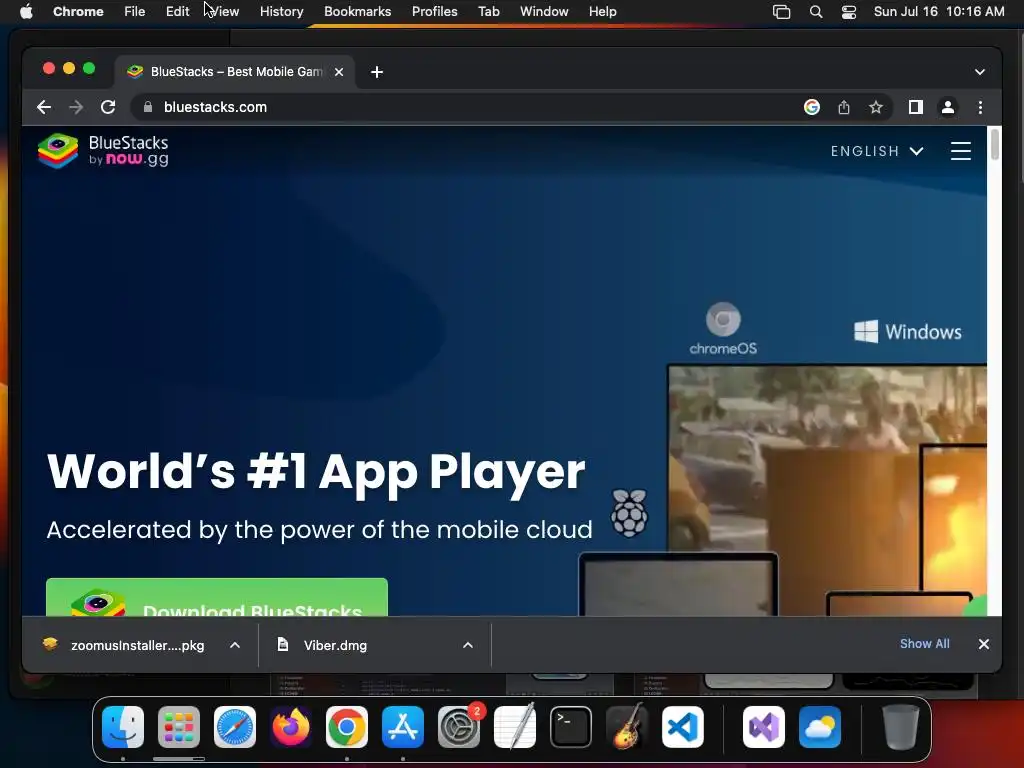
Task: Open Control Center in menu bar
Action: [x=848, y=12]
